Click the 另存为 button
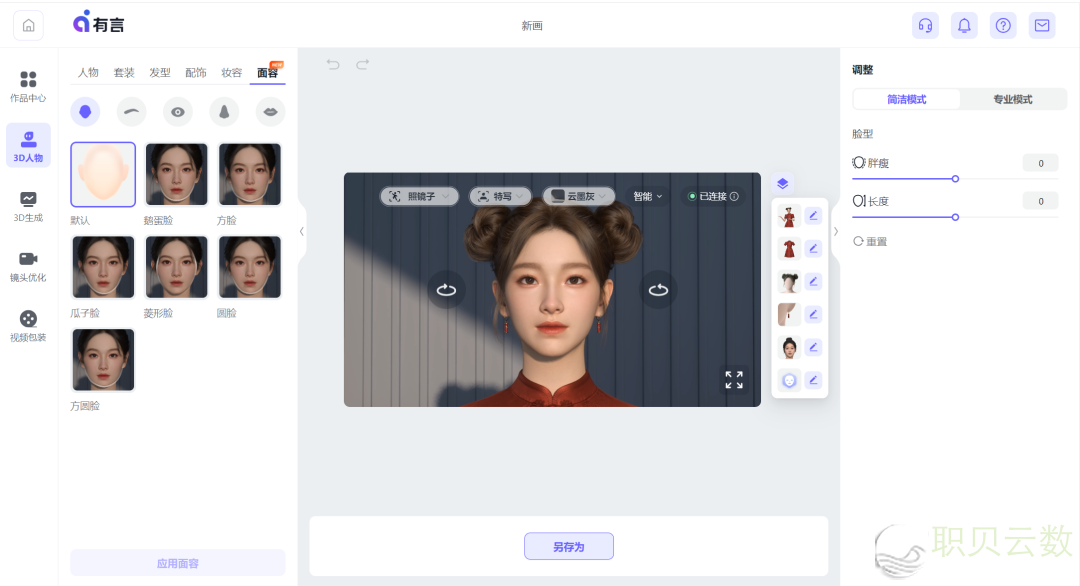This screenshot has width=1080, height=586. point(568,545)
